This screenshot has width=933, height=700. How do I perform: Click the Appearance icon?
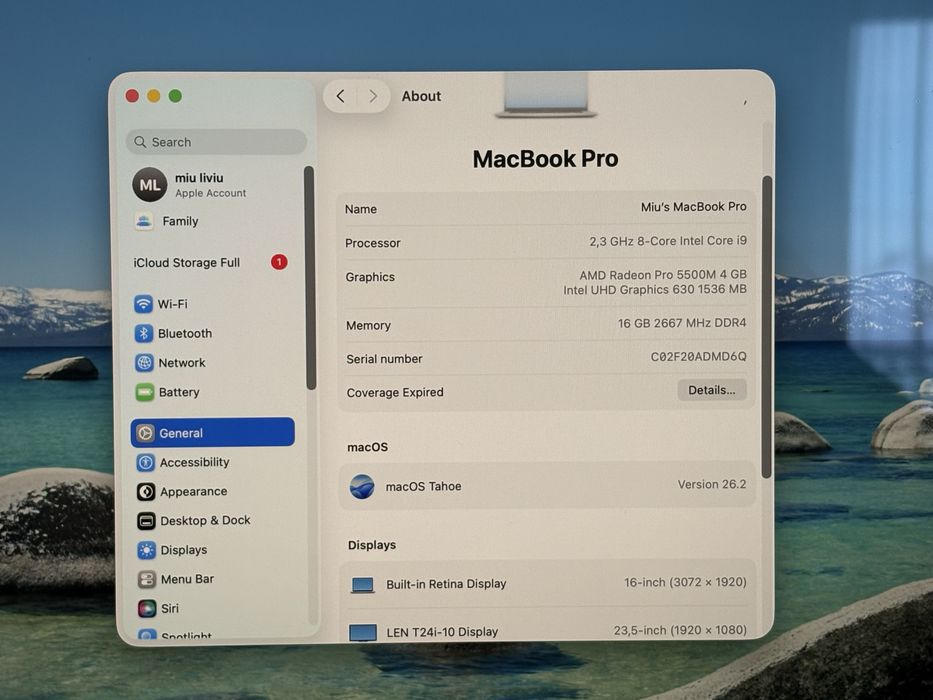[x=146, y=492]
